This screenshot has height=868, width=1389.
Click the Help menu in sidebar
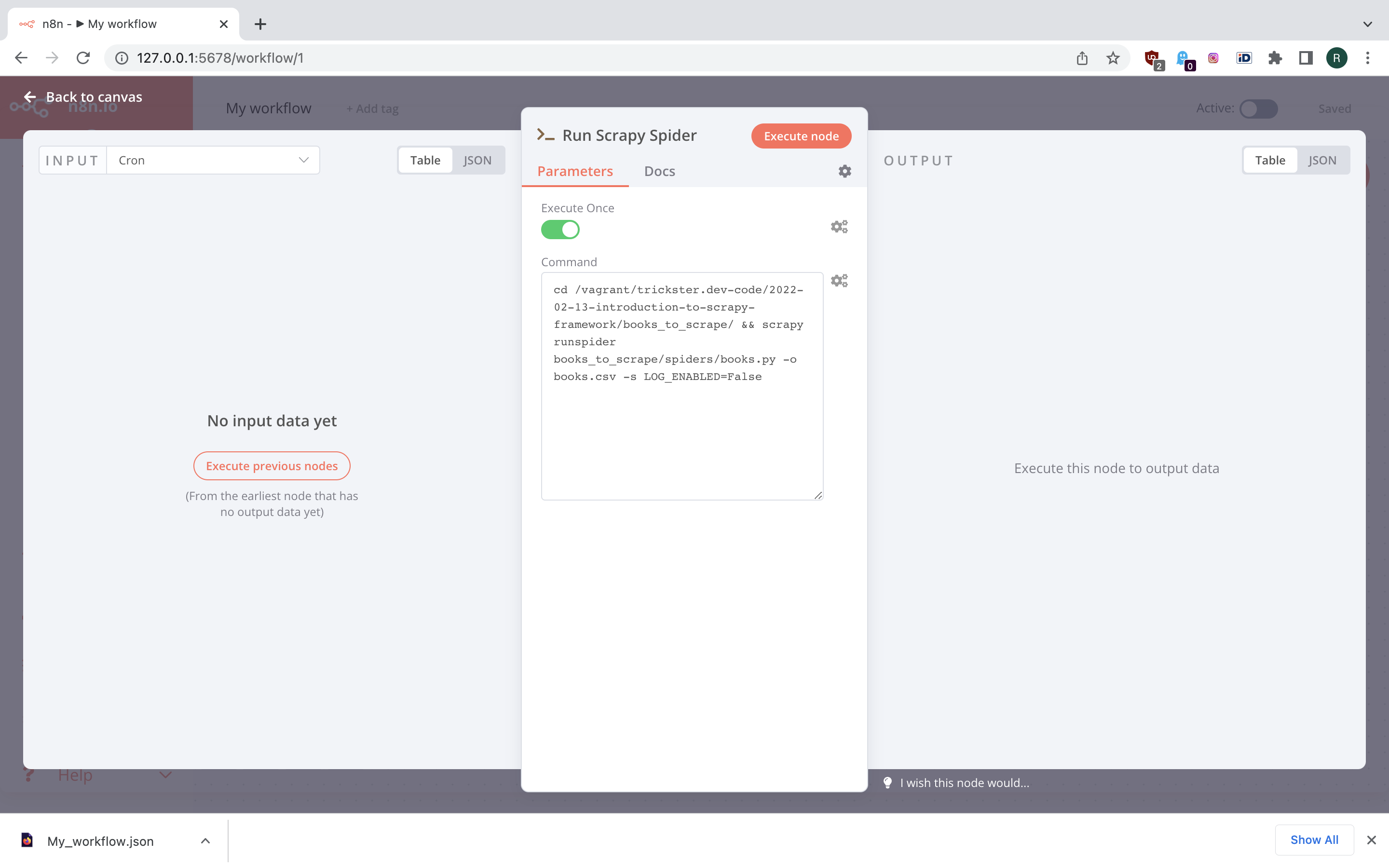pyautogui.click(x=75, y=774)
